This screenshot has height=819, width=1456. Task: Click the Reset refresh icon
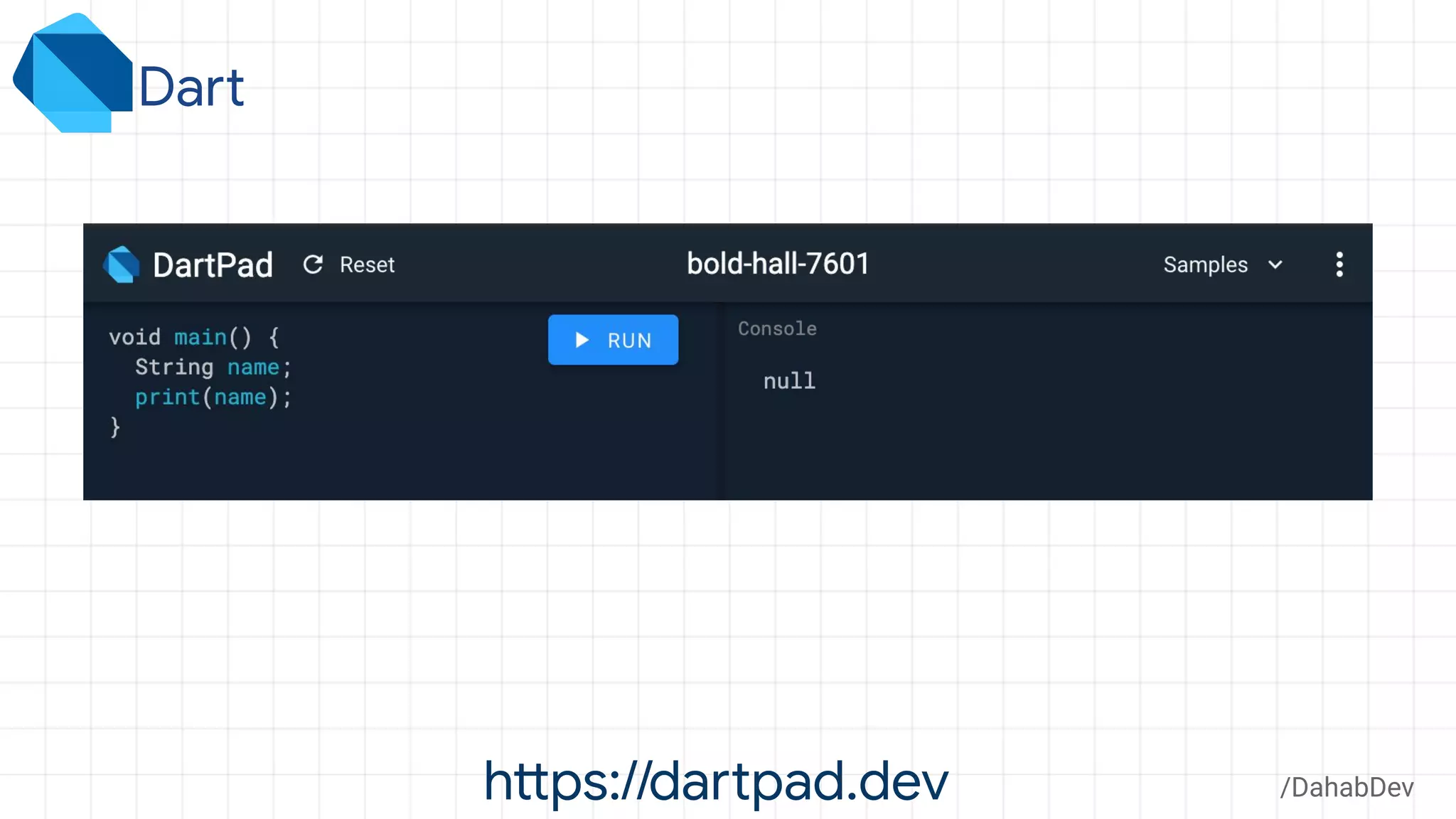click(313, 264)
